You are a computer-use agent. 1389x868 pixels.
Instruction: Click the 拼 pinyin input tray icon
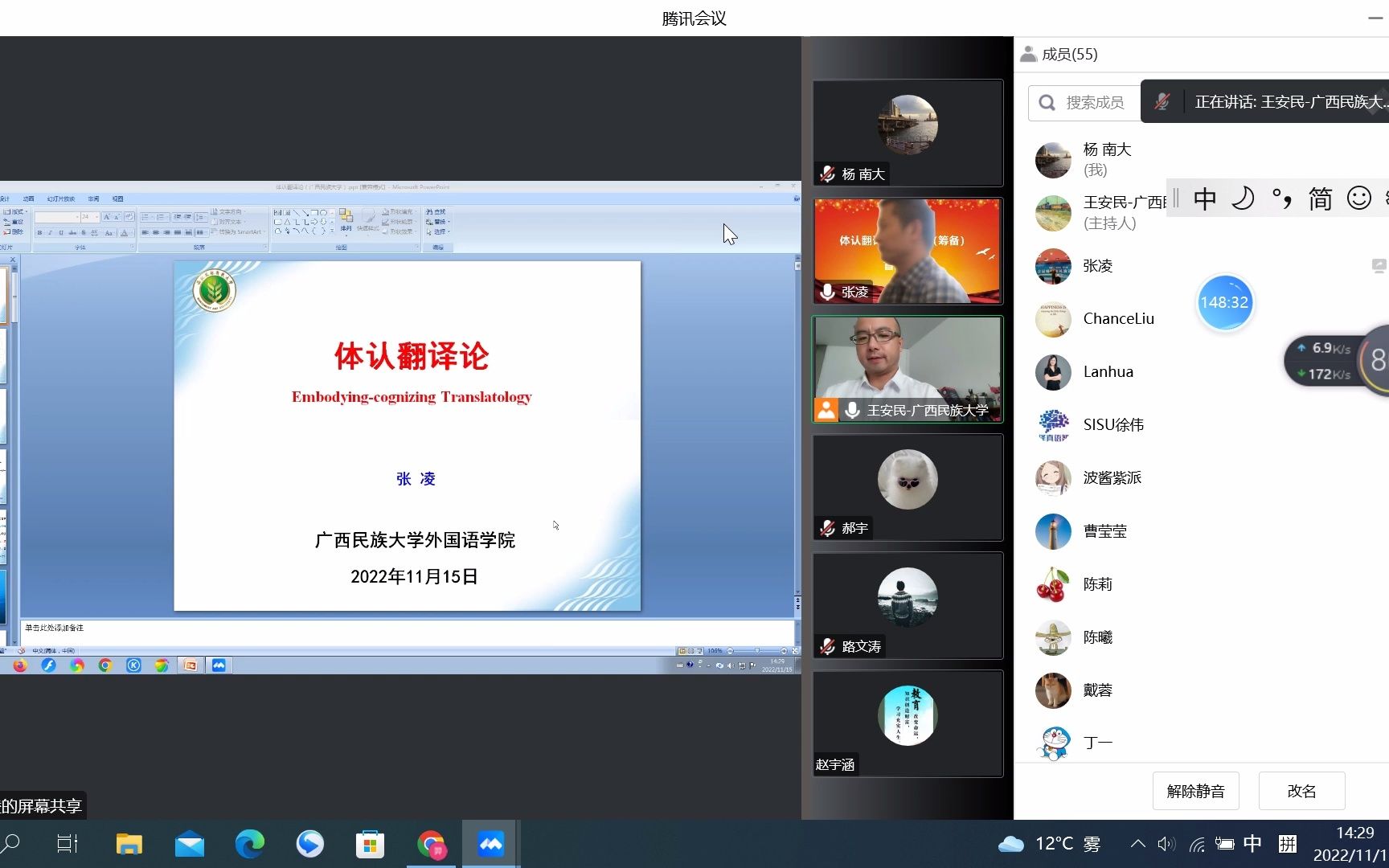tap(1288, 844)
